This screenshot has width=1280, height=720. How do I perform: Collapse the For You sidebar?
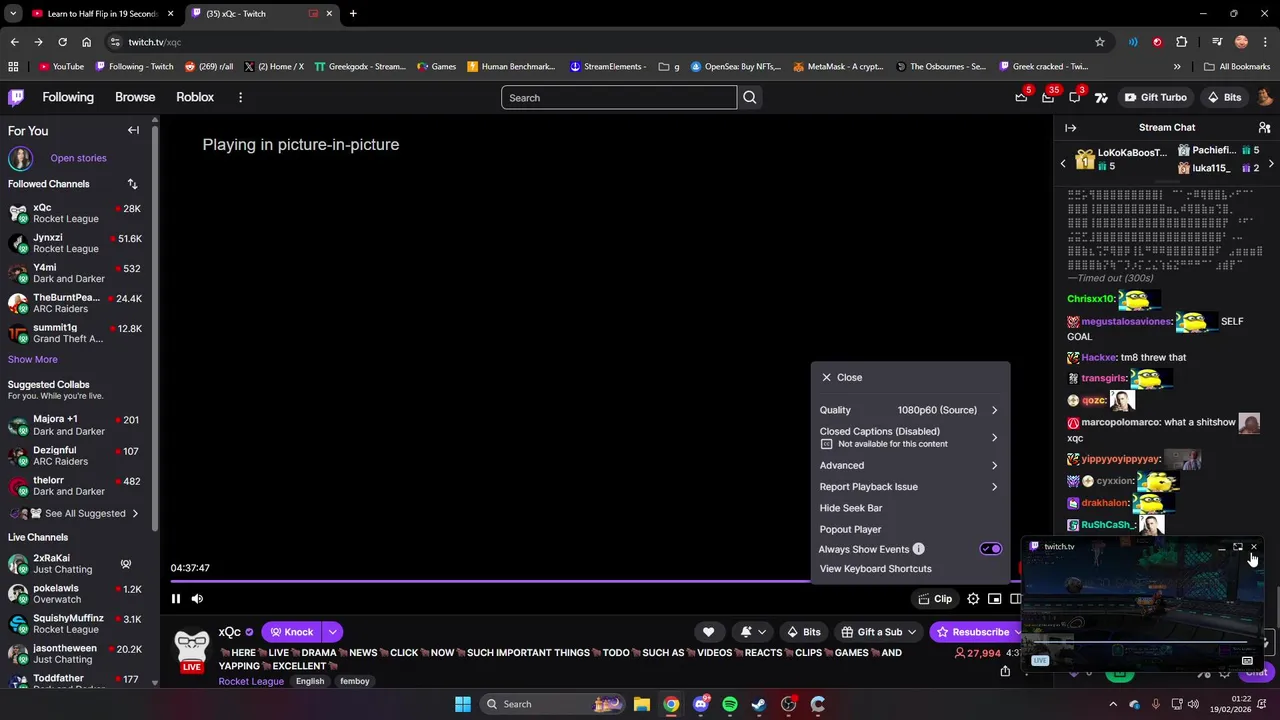click(133, 130)
